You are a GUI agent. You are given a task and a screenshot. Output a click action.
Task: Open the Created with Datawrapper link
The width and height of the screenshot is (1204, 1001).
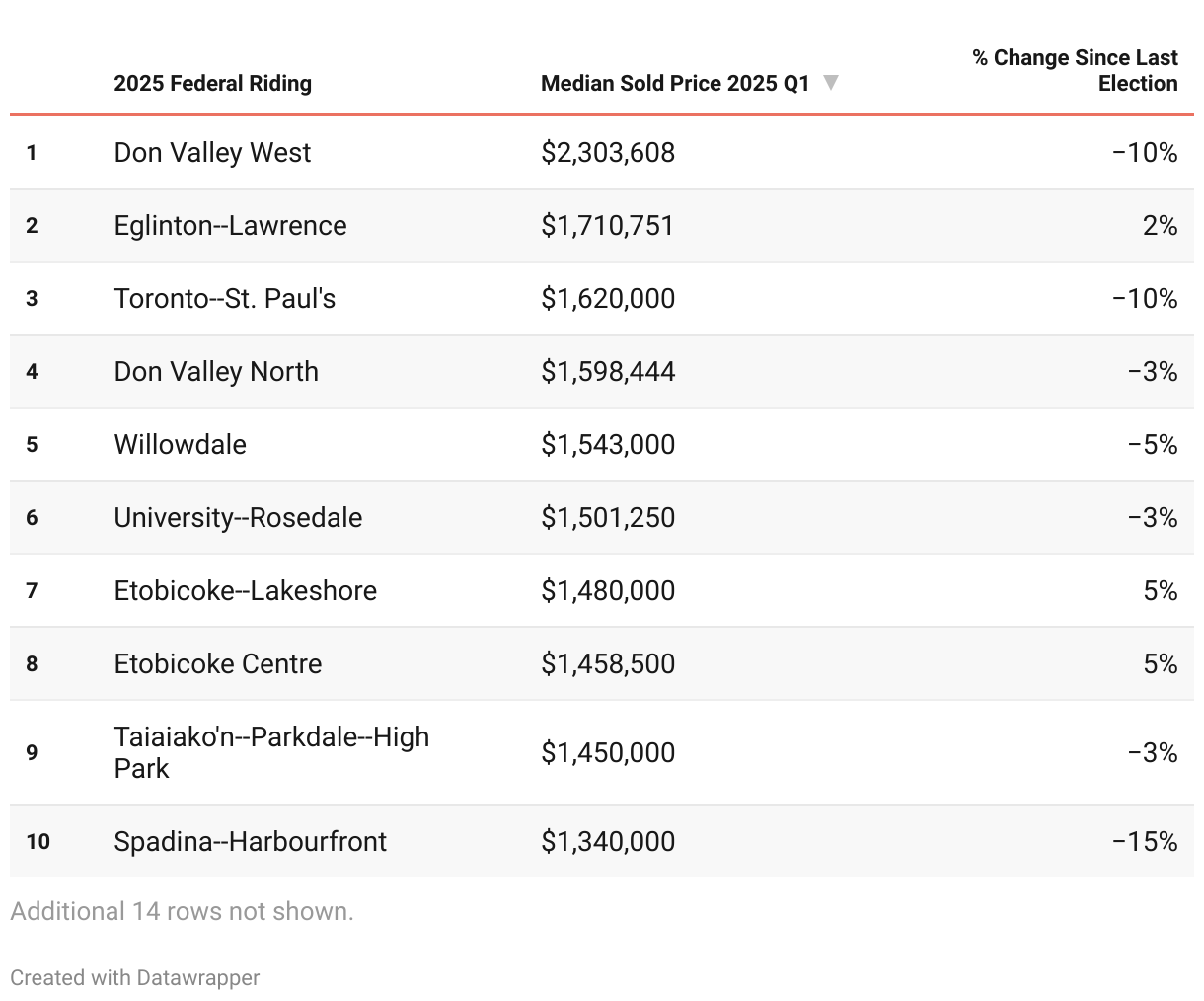pyautogui.click(x=135, y=977)
